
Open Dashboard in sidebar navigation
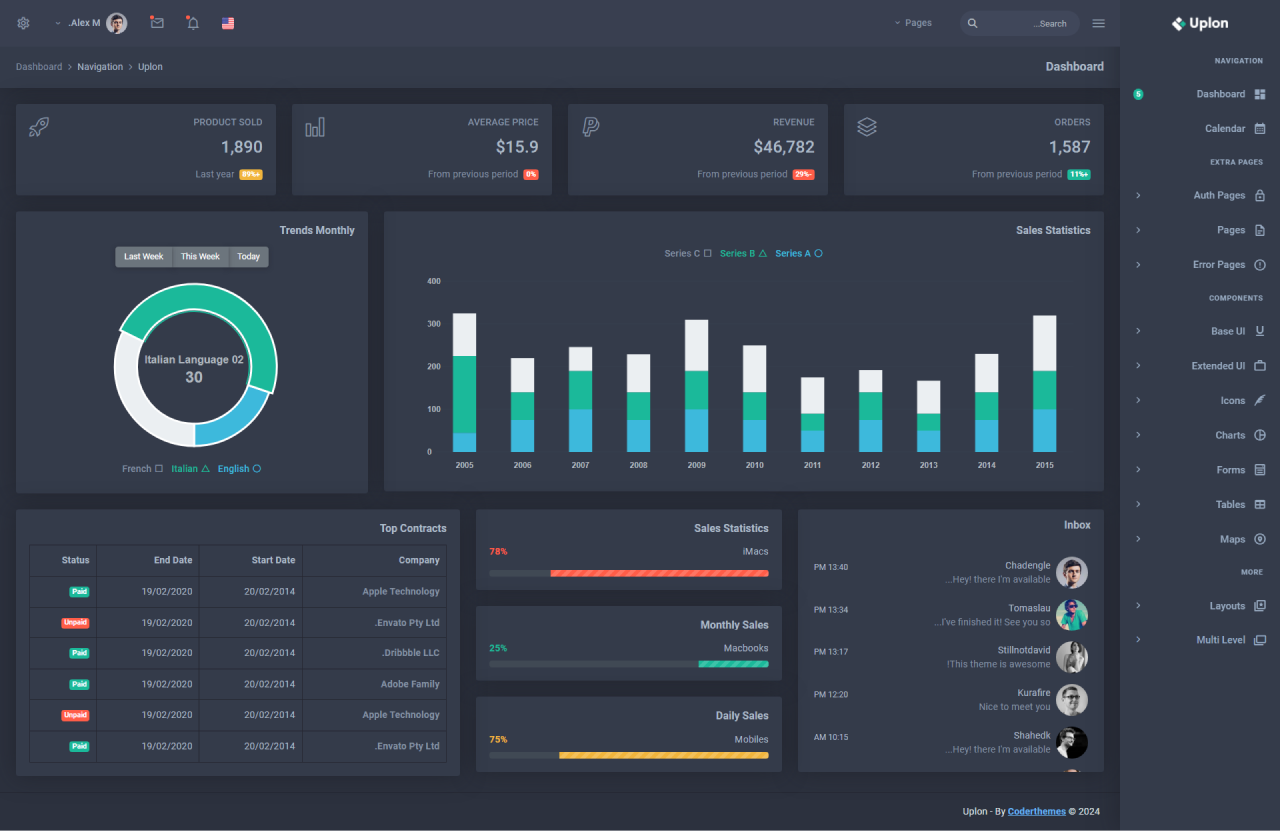pyautogui.click(x=1200, y=94)
